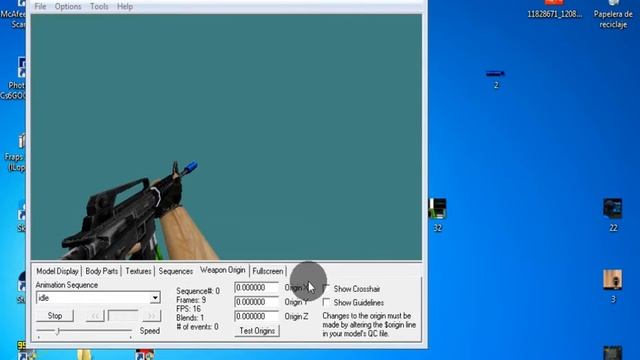The width and height of the screenshot is (640, 360).
Task: Open the File menu
Action: pyautogui.click(x=40, y=7)
